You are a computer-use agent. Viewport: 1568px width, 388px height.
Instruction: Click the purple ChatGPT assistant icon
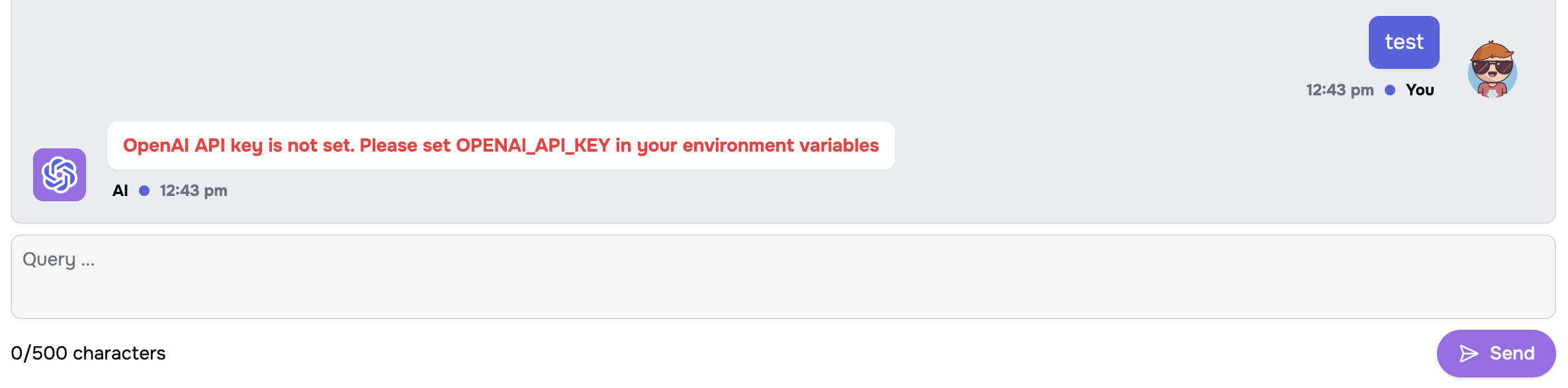59,174
